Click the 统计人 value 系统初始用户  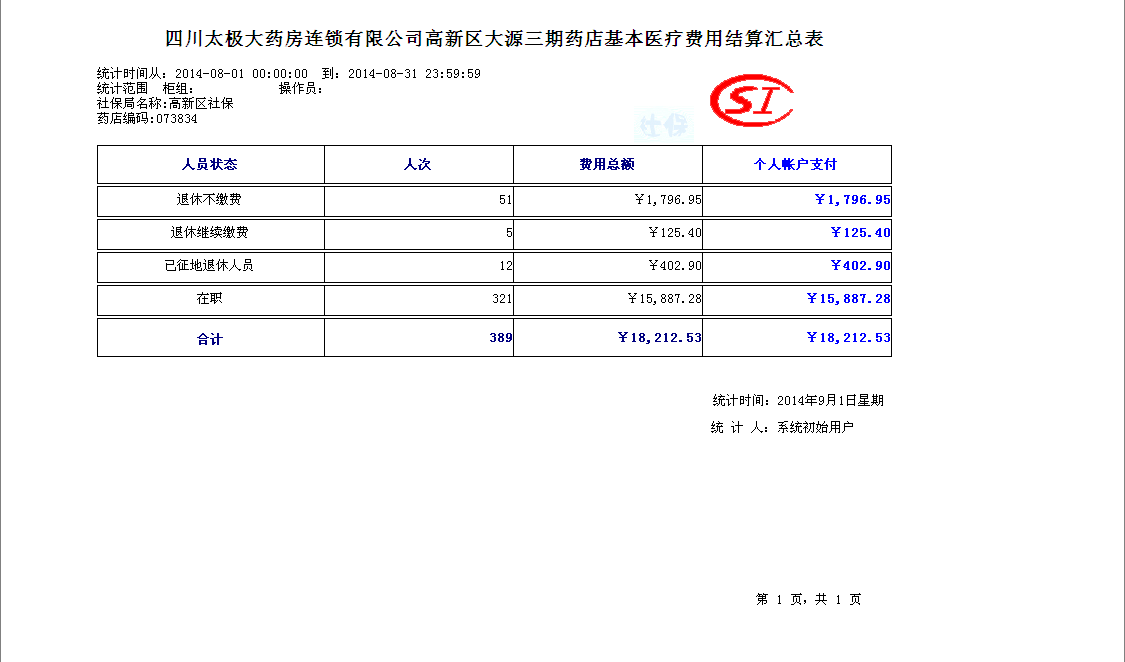[x=815, y=427]
